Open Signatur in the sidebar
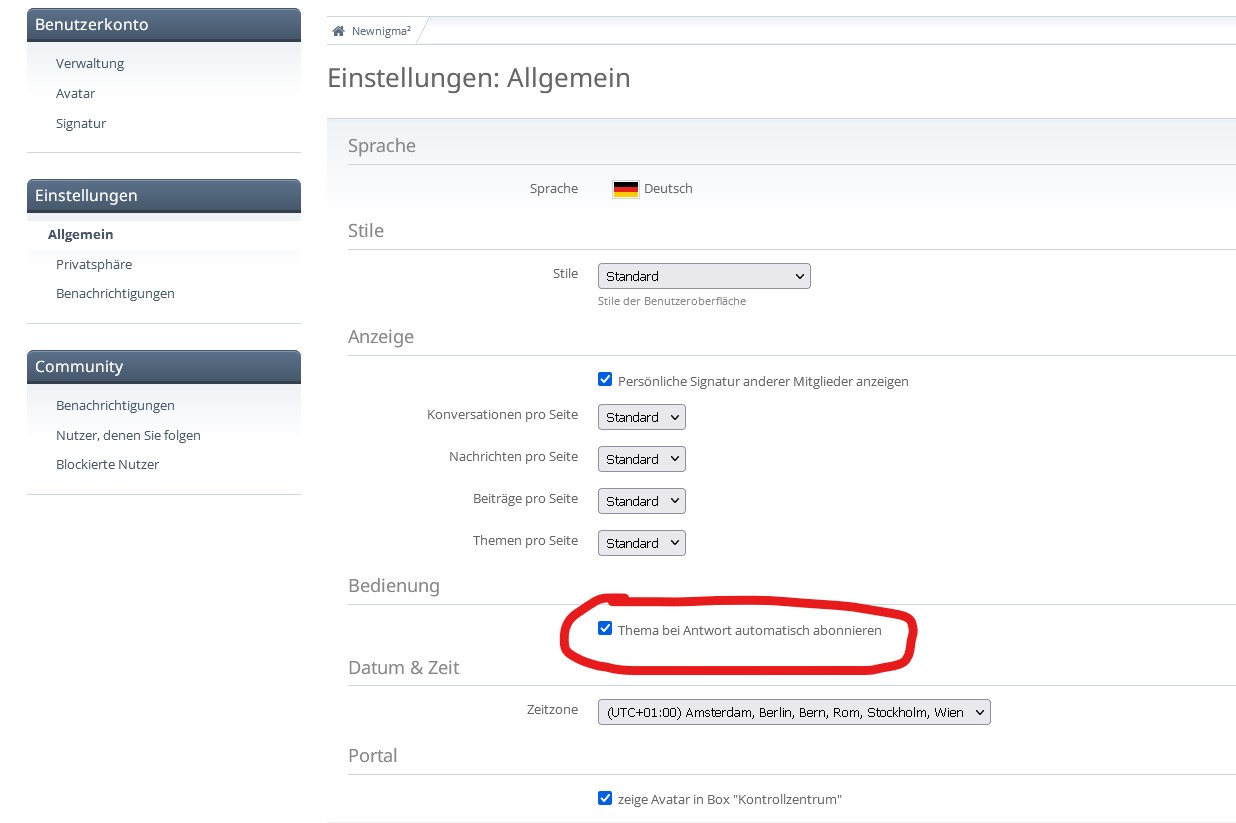Viewport: 1236px width, 823px height. click(x=81, y=123)
